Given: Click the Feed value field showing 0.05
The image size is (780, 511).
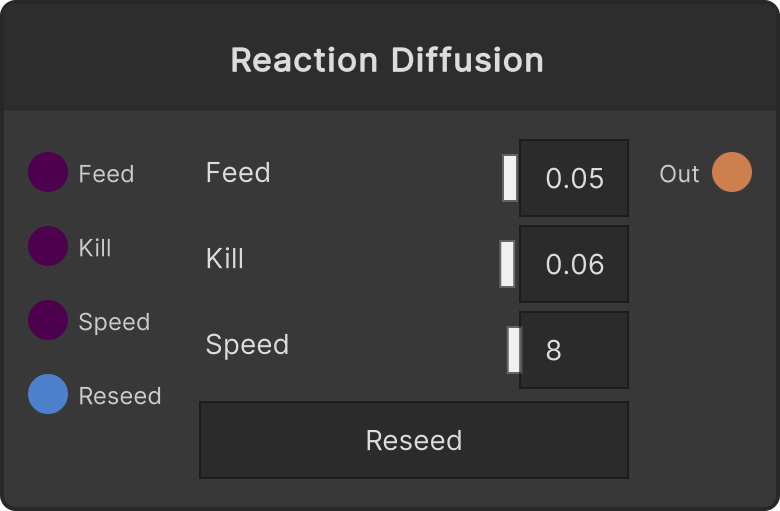Looking at the screenshot, I should (574, 178).
